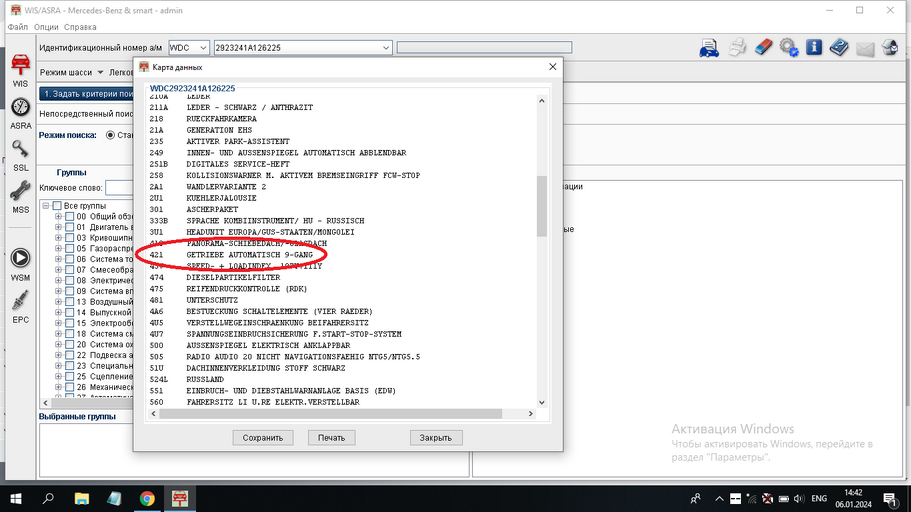Image resolution: width=911 pixels, height=512 pixels.
Task: Open the help book icon
Action: tap(839, 47)
